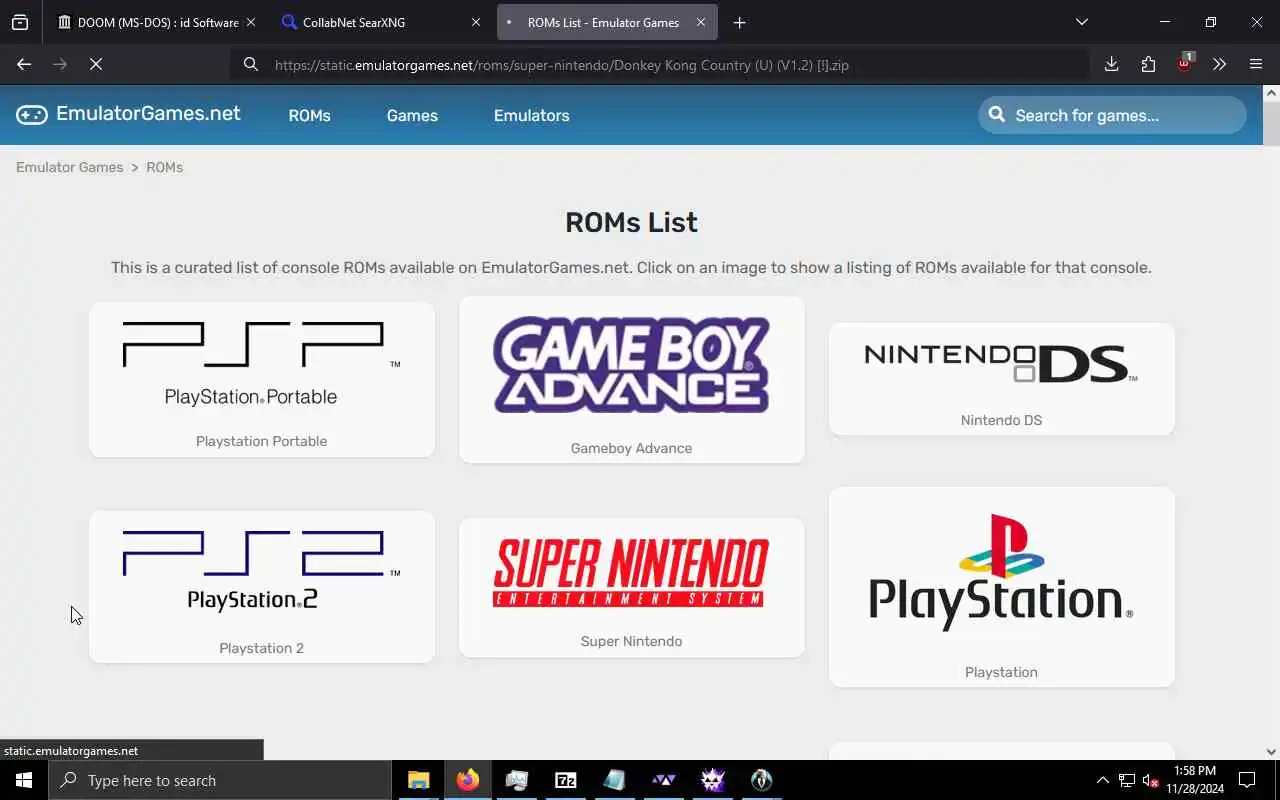1280x800 pixels.
Task: Show hidden system tray icons
Action: 1102,780
